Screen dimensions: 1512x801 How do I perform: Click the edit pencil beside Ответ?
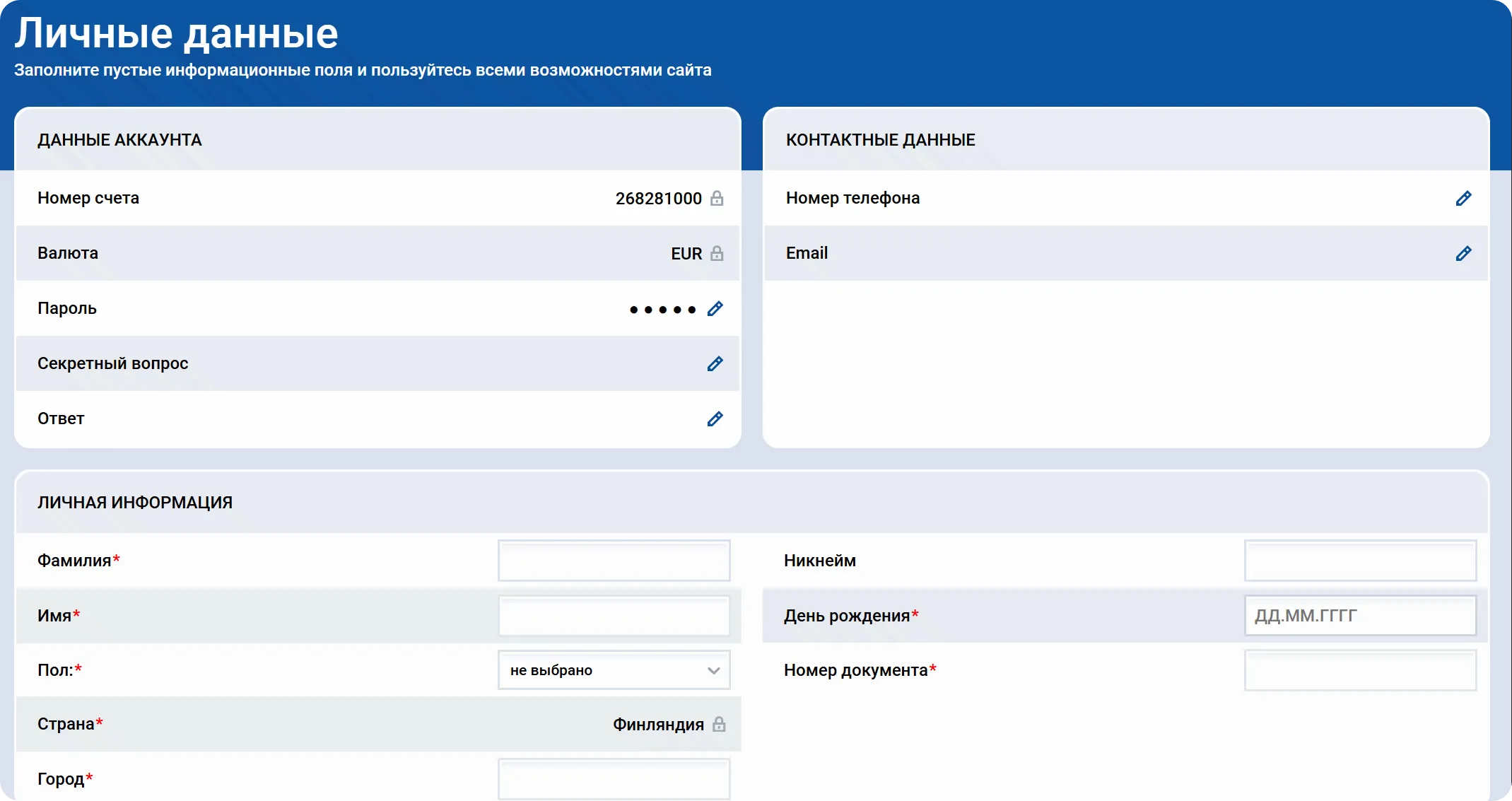coord(715,419)
